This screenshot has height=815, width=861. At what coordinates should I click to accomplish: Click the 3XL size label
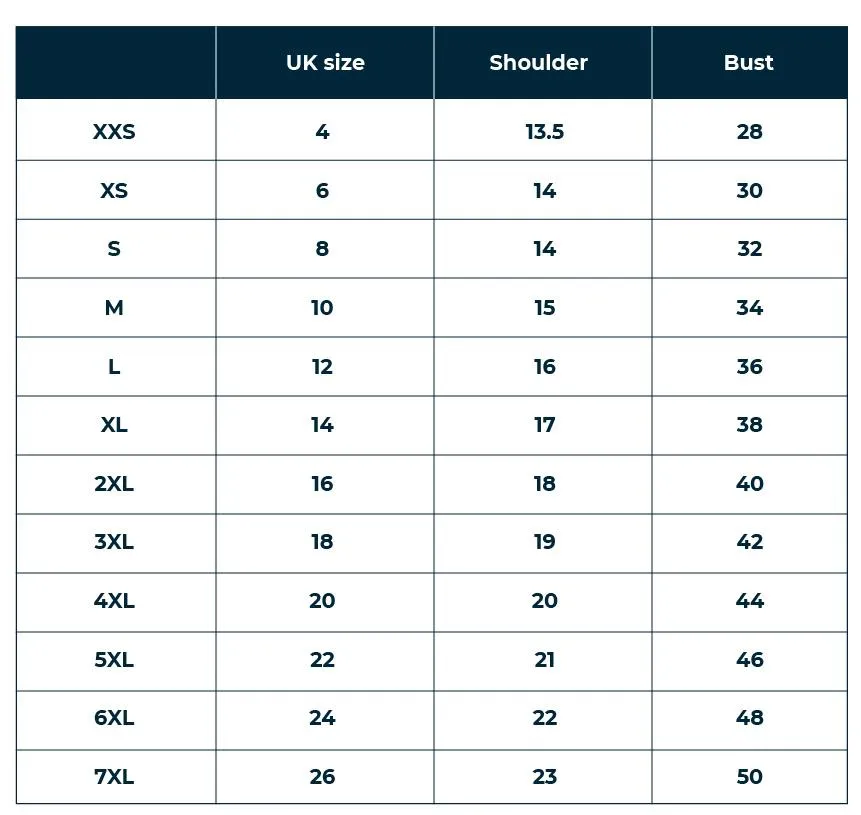[114, 542]
